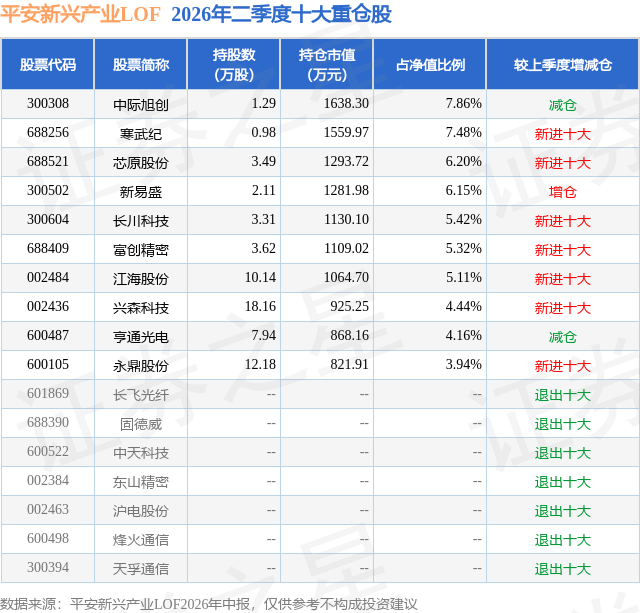Open 永鼎股份 stock name
The height and width of the screenshot is (613, 640).
coord(141,366)
